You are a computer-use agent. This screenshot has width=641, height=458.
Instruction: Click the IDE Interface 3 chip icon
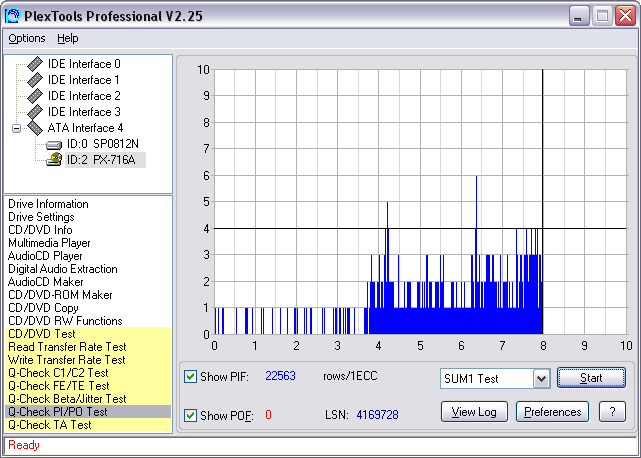click(35, 112)
